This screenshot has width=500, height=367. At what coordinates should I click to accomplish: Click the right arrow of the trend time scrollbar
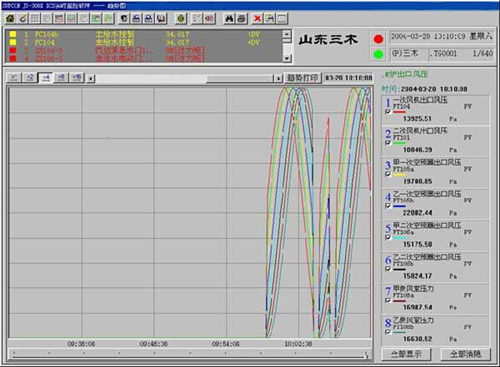(x=278, y=78)
